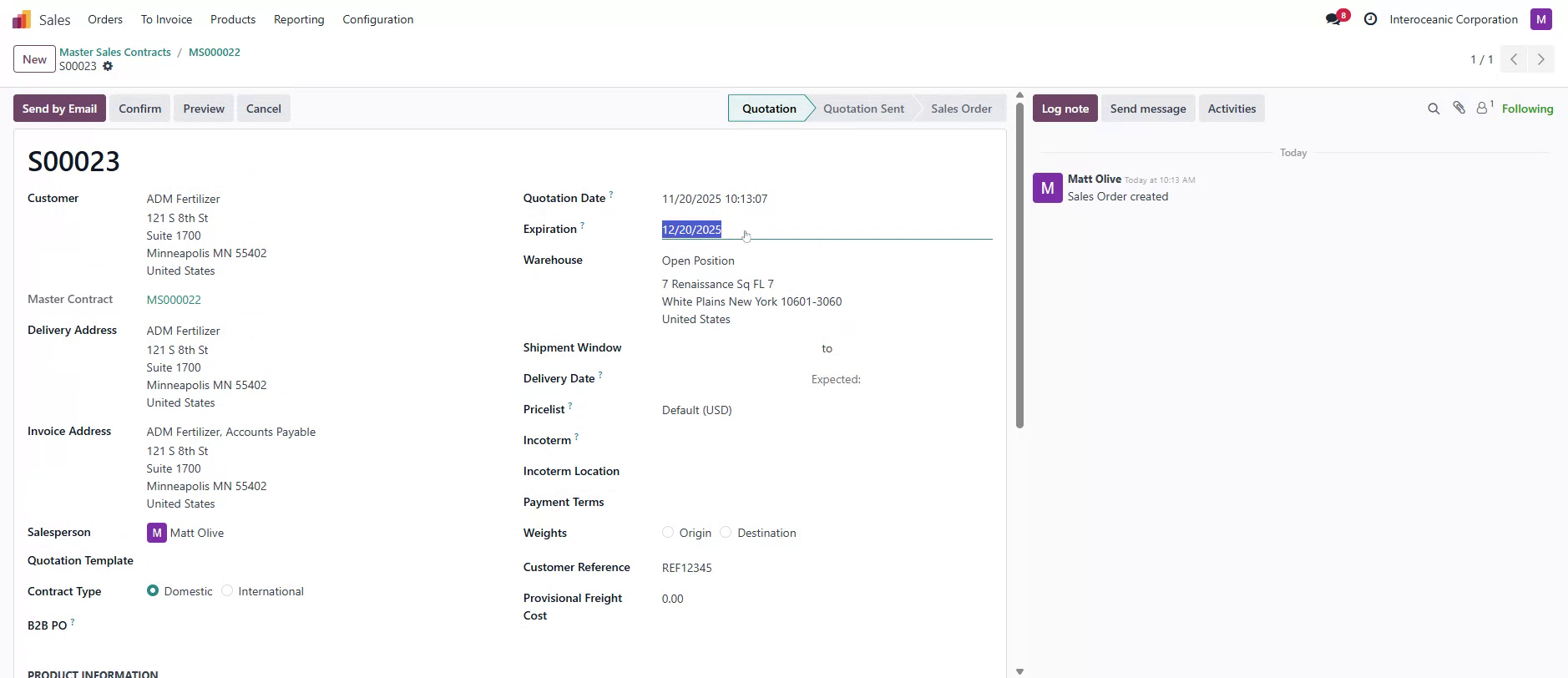The height and width of the screenshot is (678, 1568).
Task: Cancel the quotation
Action: [x=264, y=109]
